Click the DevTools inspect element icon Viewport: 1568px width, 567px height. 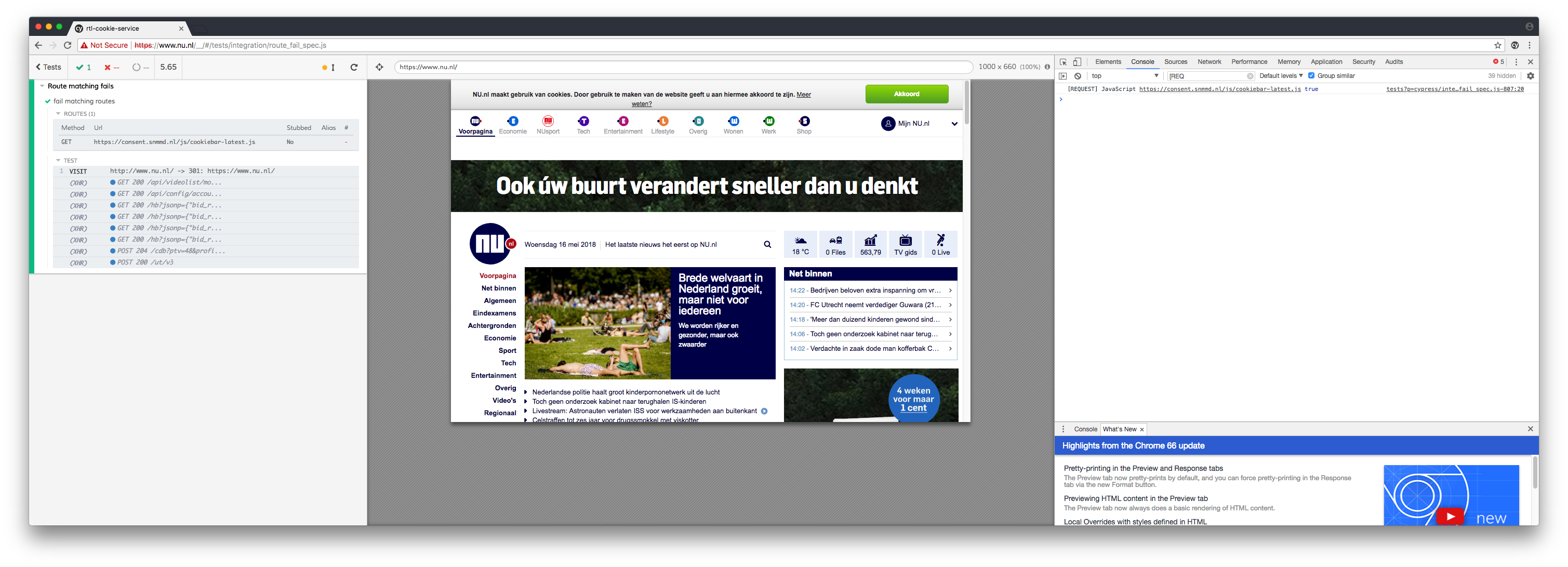pos(1064,62)
